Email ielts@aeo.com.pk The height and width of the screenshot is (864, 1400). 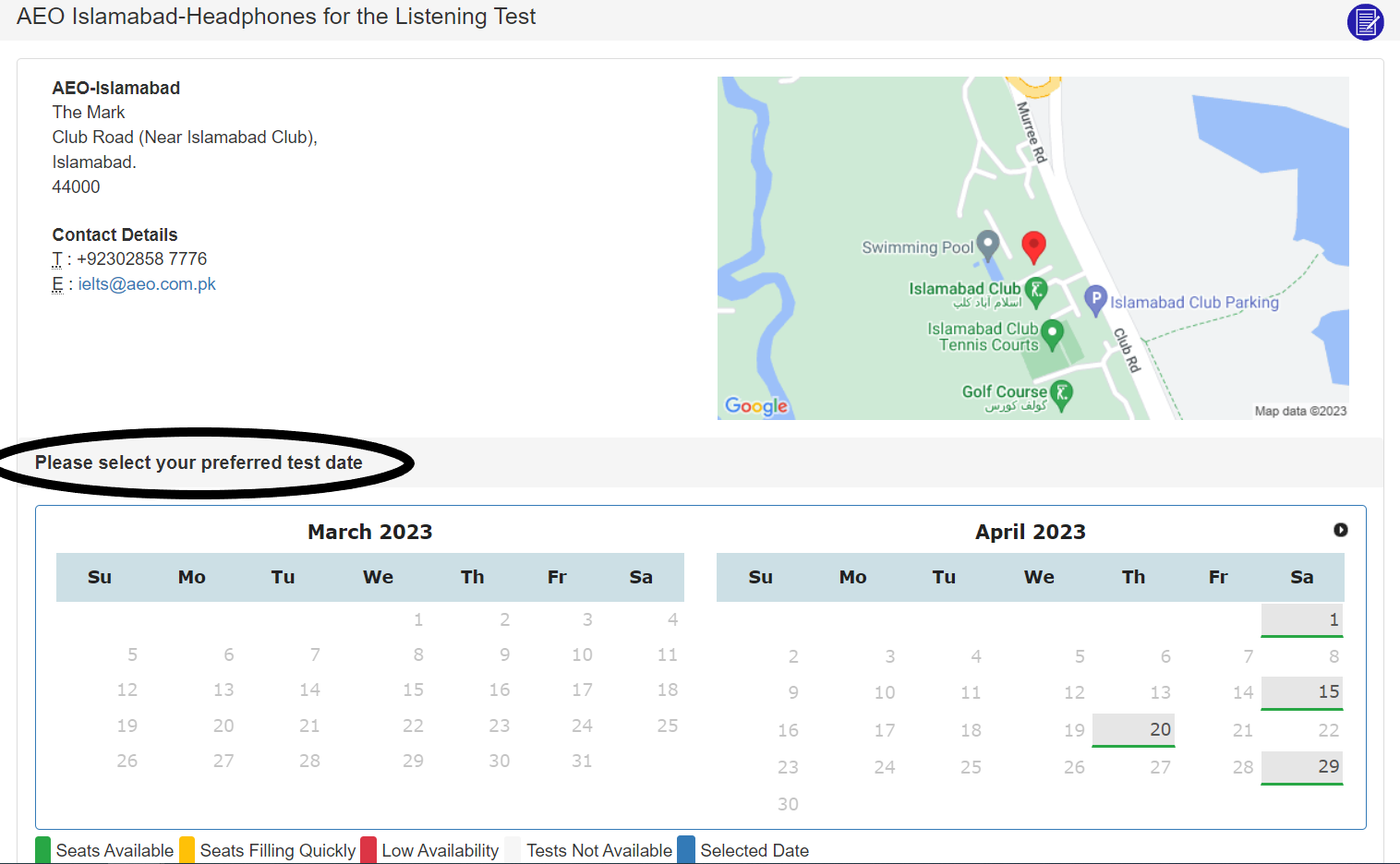pos(147,284)
